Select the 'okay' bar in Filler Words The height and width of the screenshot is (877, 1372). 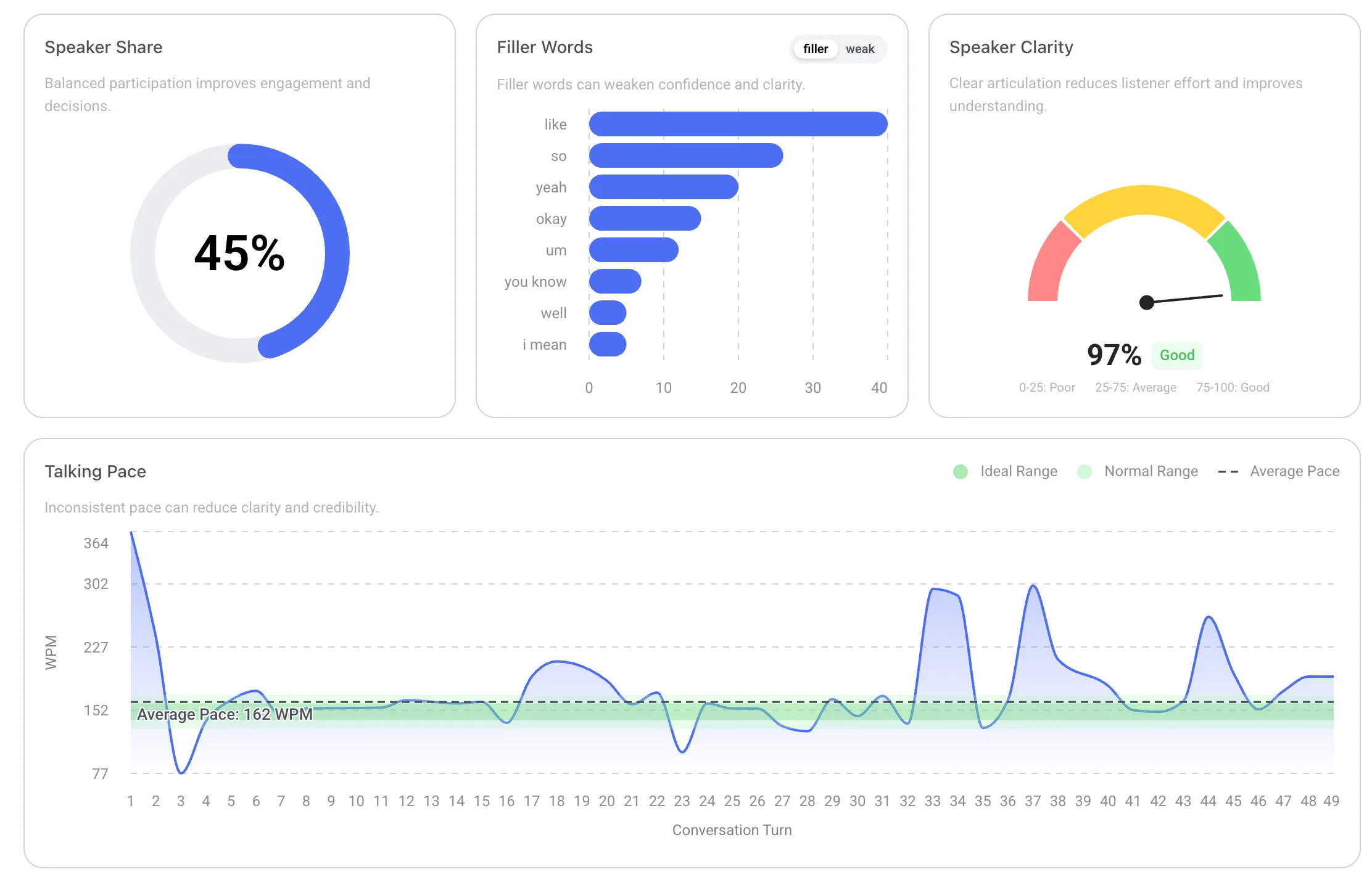[x=645, y=218]
